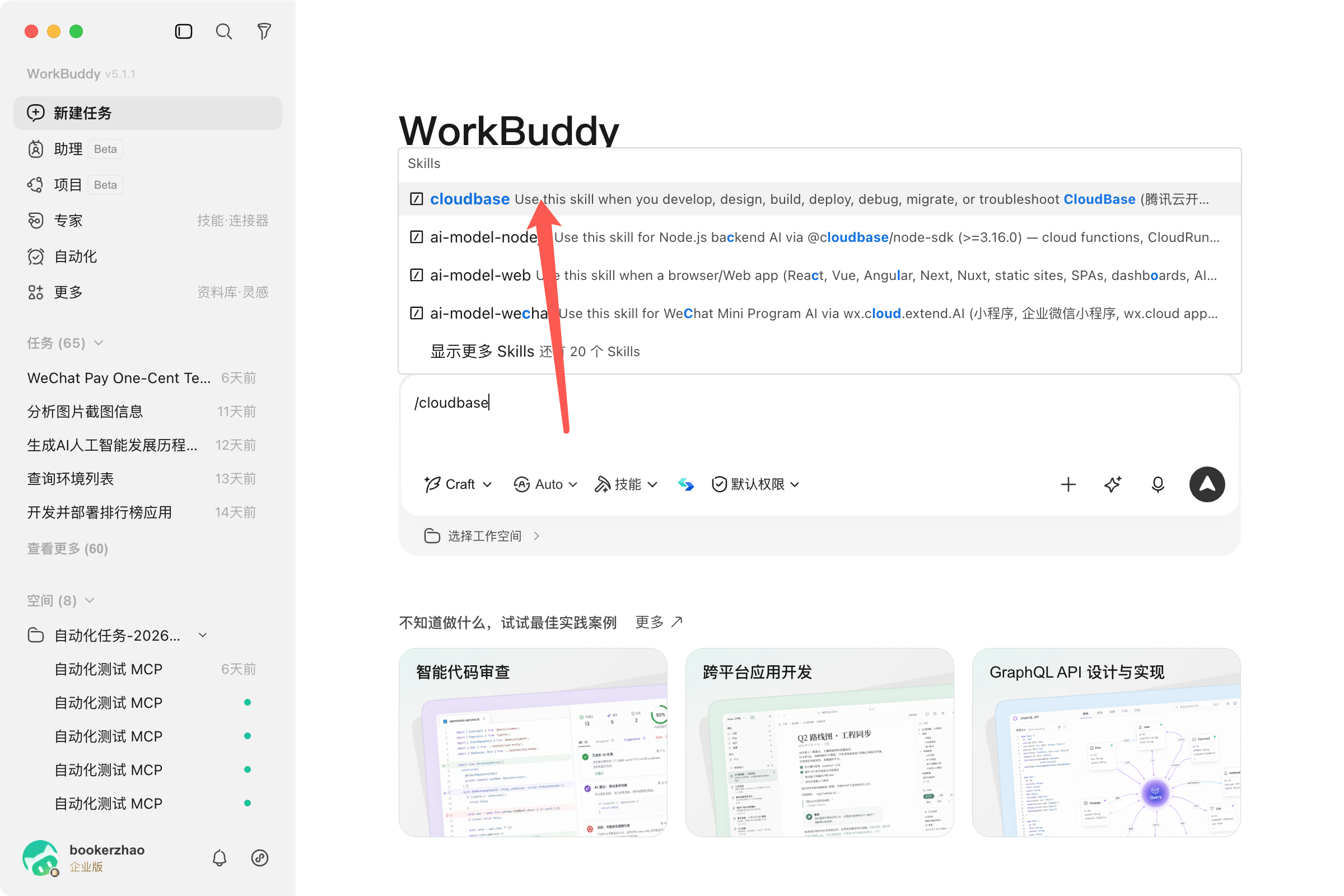The width and height of the screenshot is (1344, 896).
Task: Click the ai-model-nodejs skill slash icon
Action: click(x=417, y=237)
